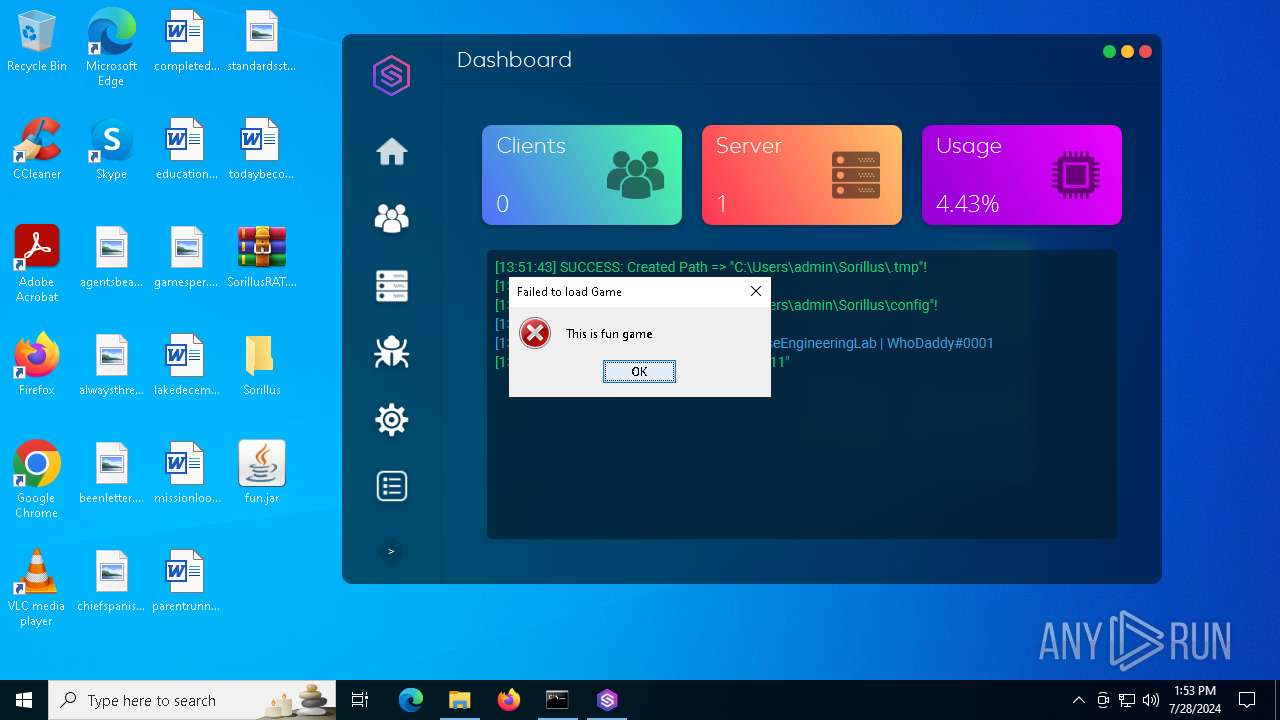Select the CCleaner desktop shortcut
The width and height of the screenshot is (1280, 720).
pyautogui.click(x=37, y=150)
